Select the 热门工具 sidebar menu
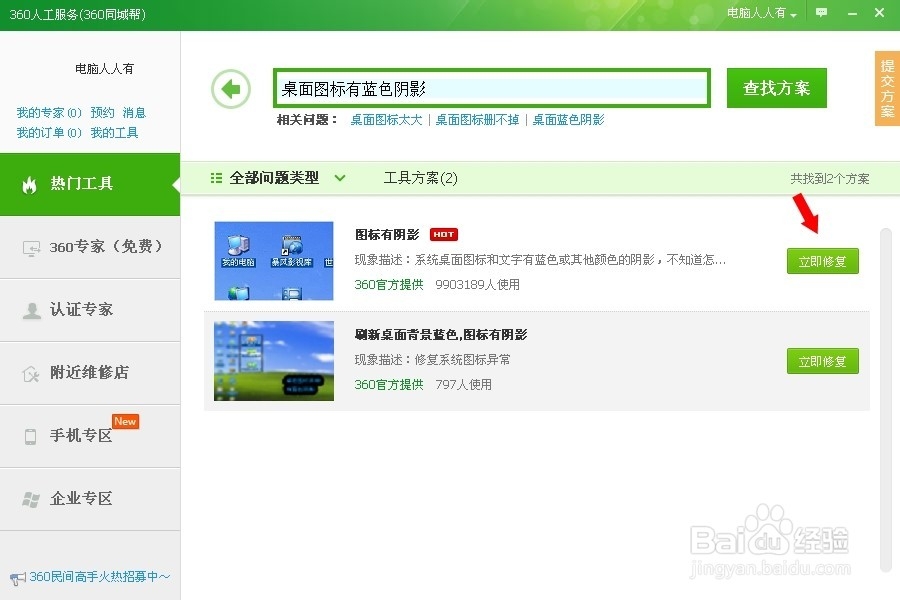This screenshot has width=900, height=600. tap(90, 184)
